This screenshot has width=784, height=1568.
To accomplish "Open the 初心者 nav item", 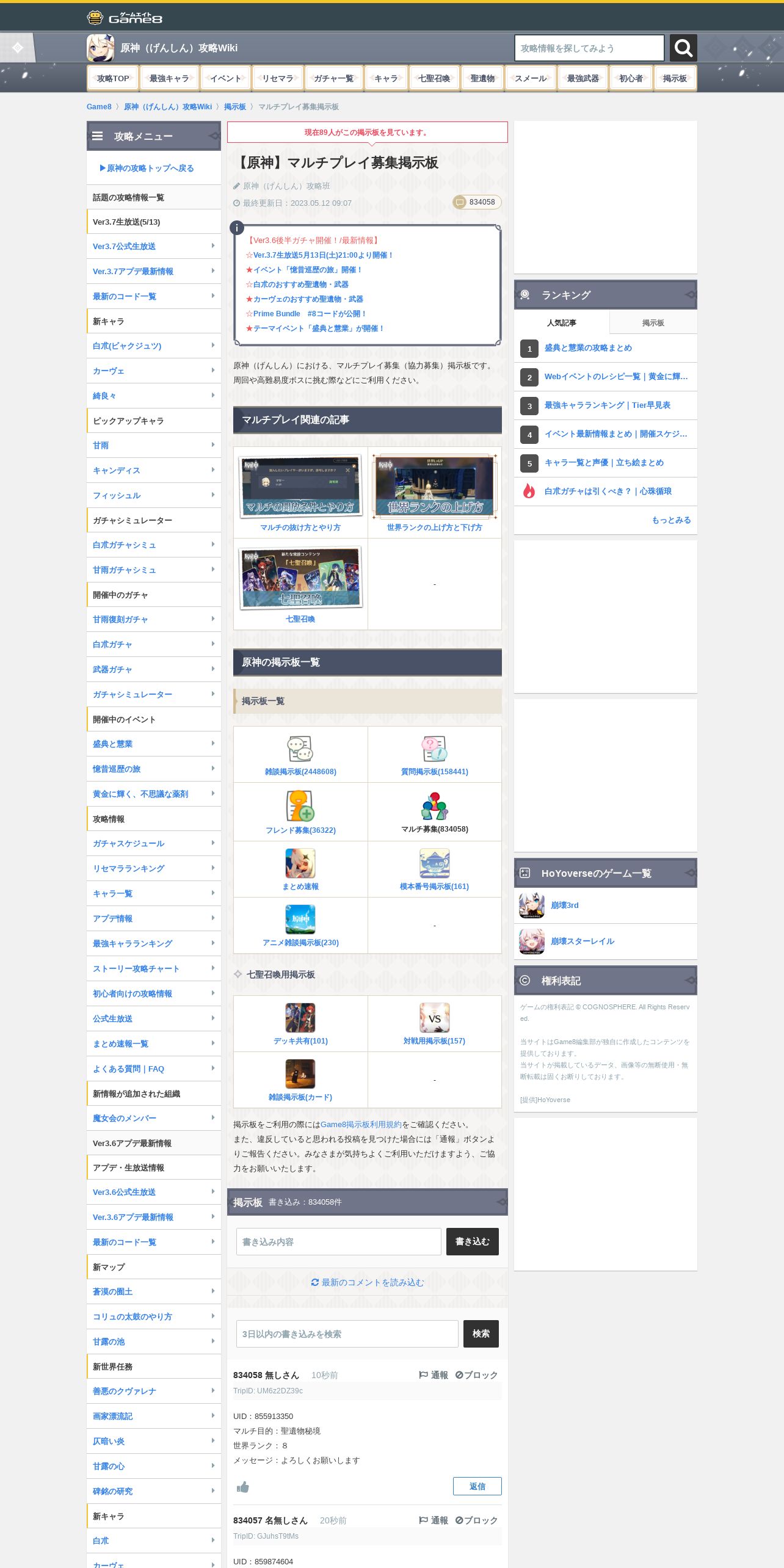I will (631, 78).
